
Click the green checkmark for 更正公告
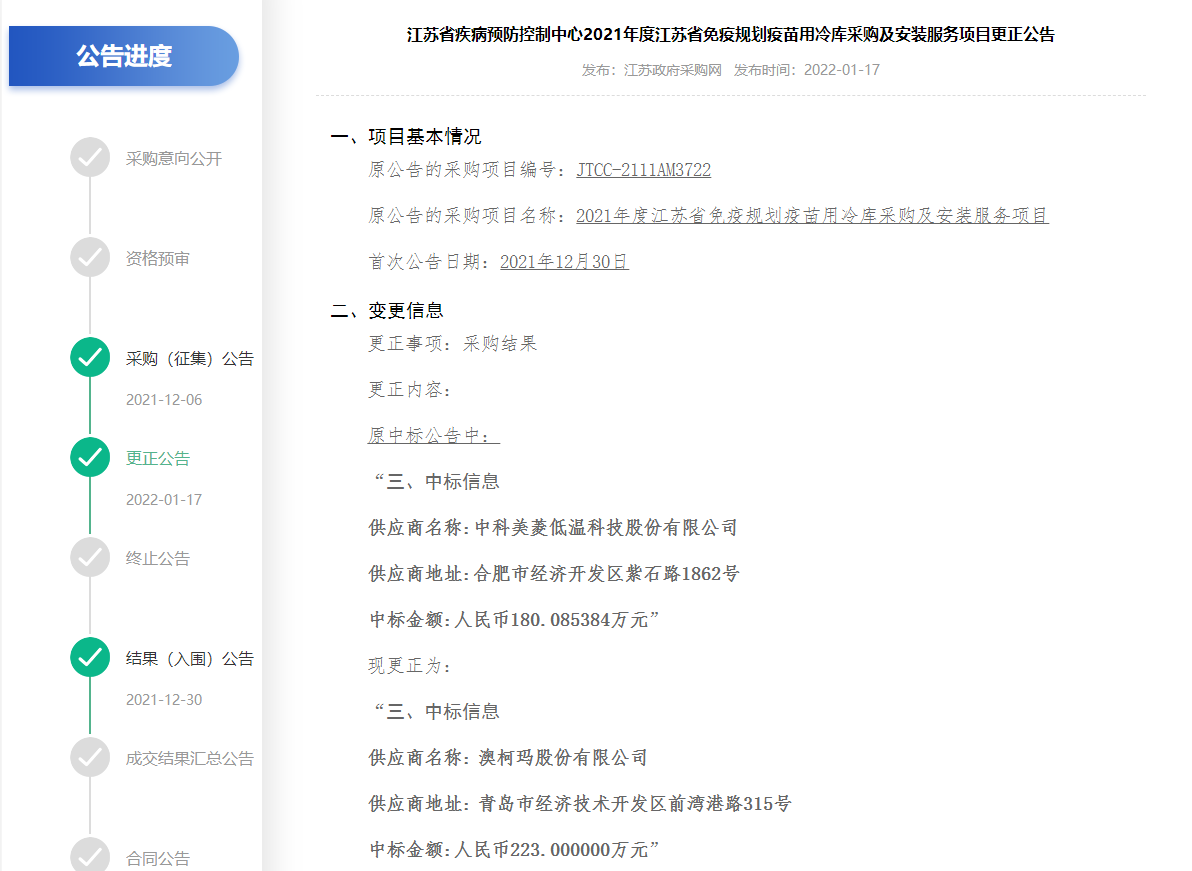(x=90, y=458)
